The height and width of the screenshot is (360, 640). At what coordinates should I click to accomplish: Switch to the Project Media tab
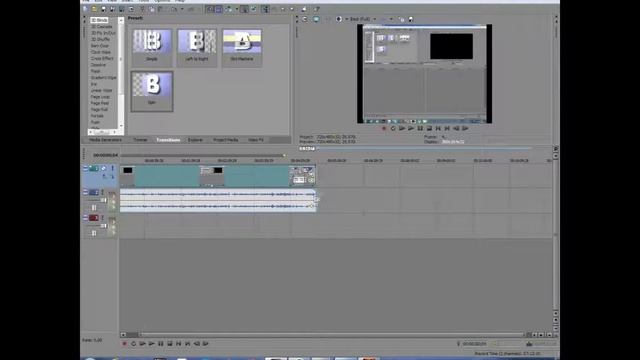pos(225,140)
